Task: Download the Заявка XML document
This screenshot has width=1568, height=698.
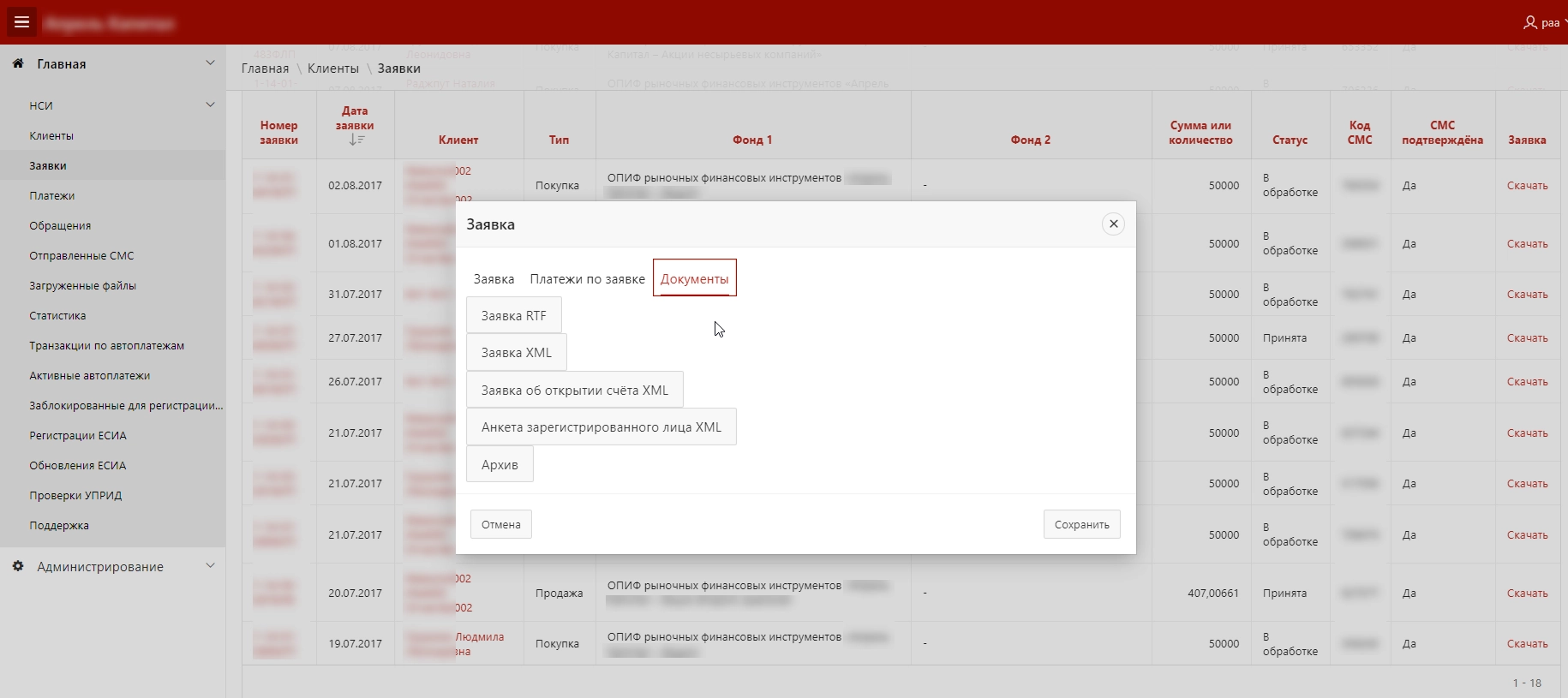Action: 517,352
